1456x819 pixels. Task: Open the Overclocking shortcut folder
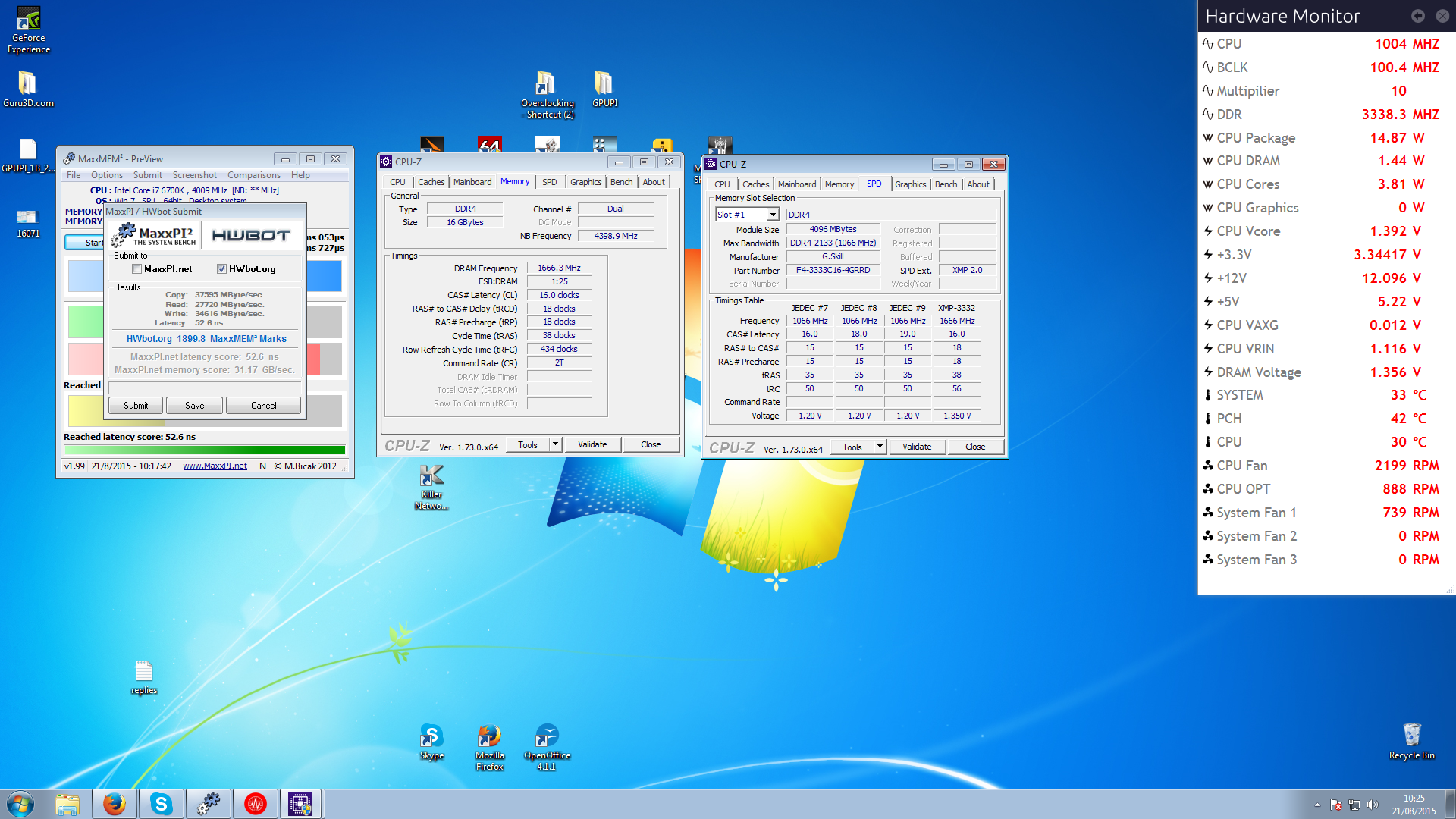click(547, 95)
